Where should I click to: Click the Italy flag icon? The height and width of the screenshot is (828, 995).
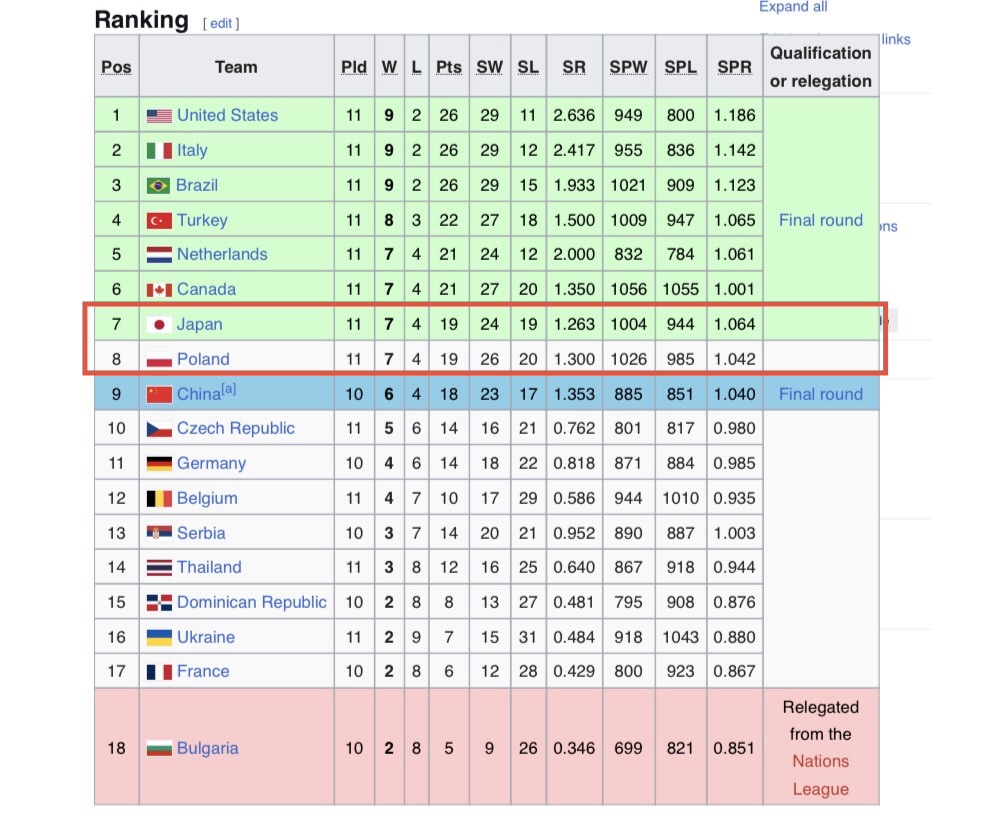pos(159,151)
